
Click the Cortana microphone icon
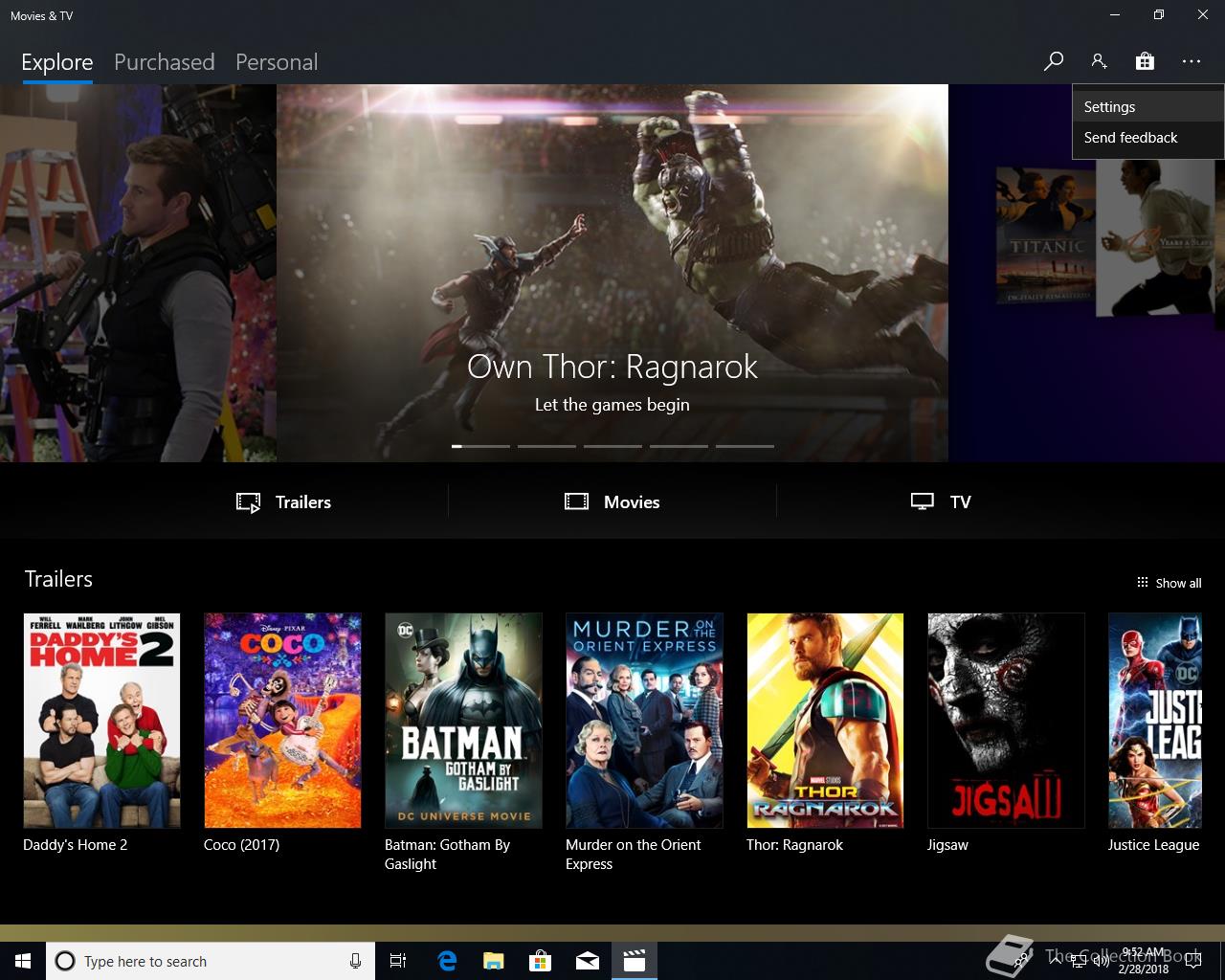coord(355,961)
